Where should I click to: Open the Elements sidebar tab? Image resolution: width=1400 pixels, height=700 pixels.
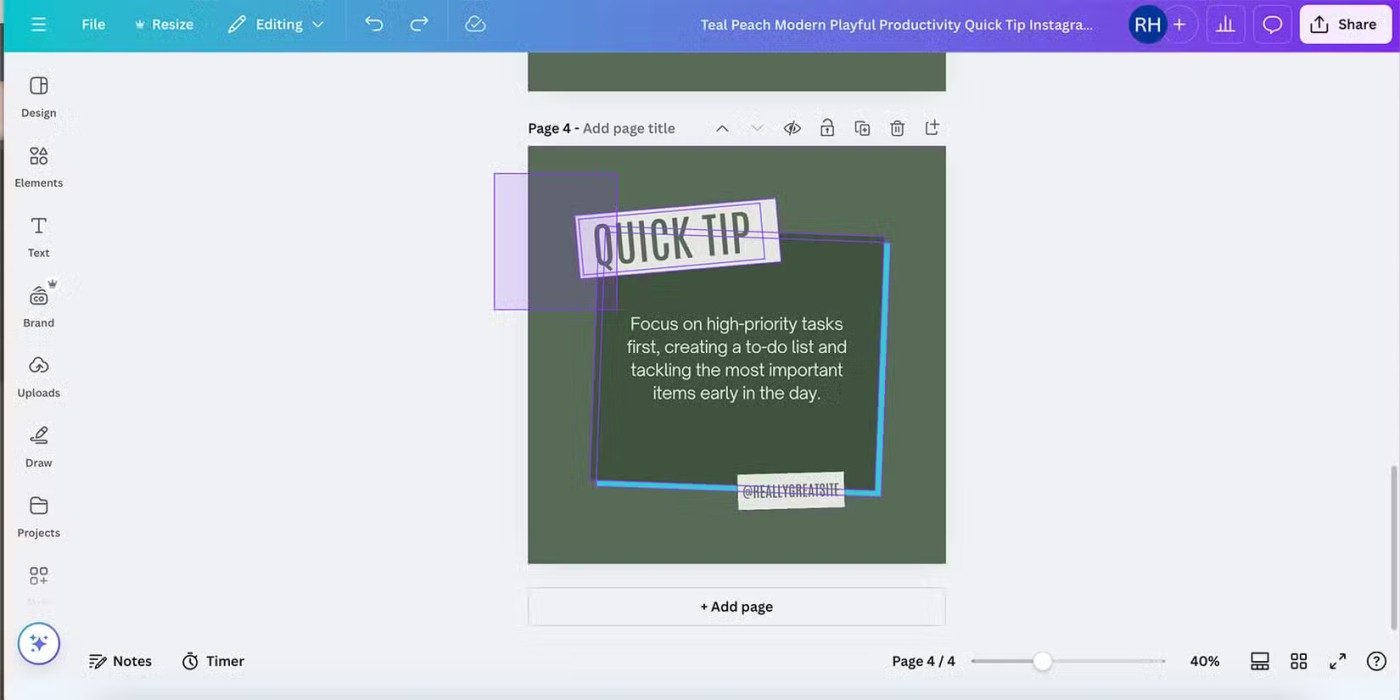click(x=39, y=167)
